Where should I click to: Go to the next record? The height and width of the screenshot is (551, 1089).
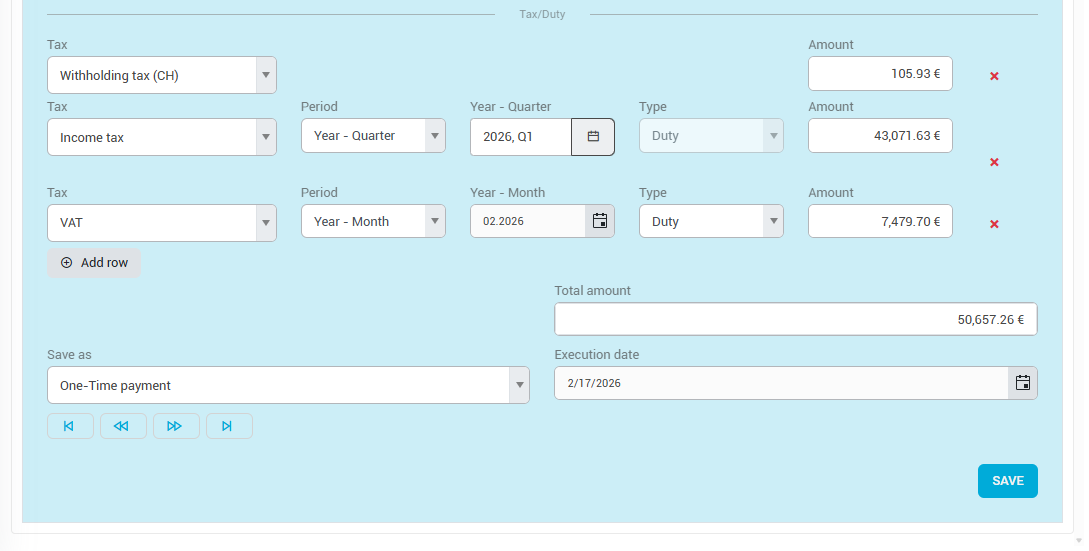tap(176, 426)
